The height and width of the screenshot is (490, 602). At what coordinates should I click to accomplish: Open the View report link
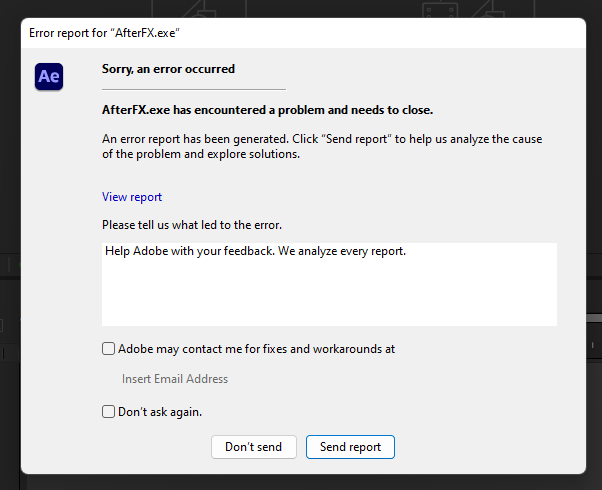point(132,197)
